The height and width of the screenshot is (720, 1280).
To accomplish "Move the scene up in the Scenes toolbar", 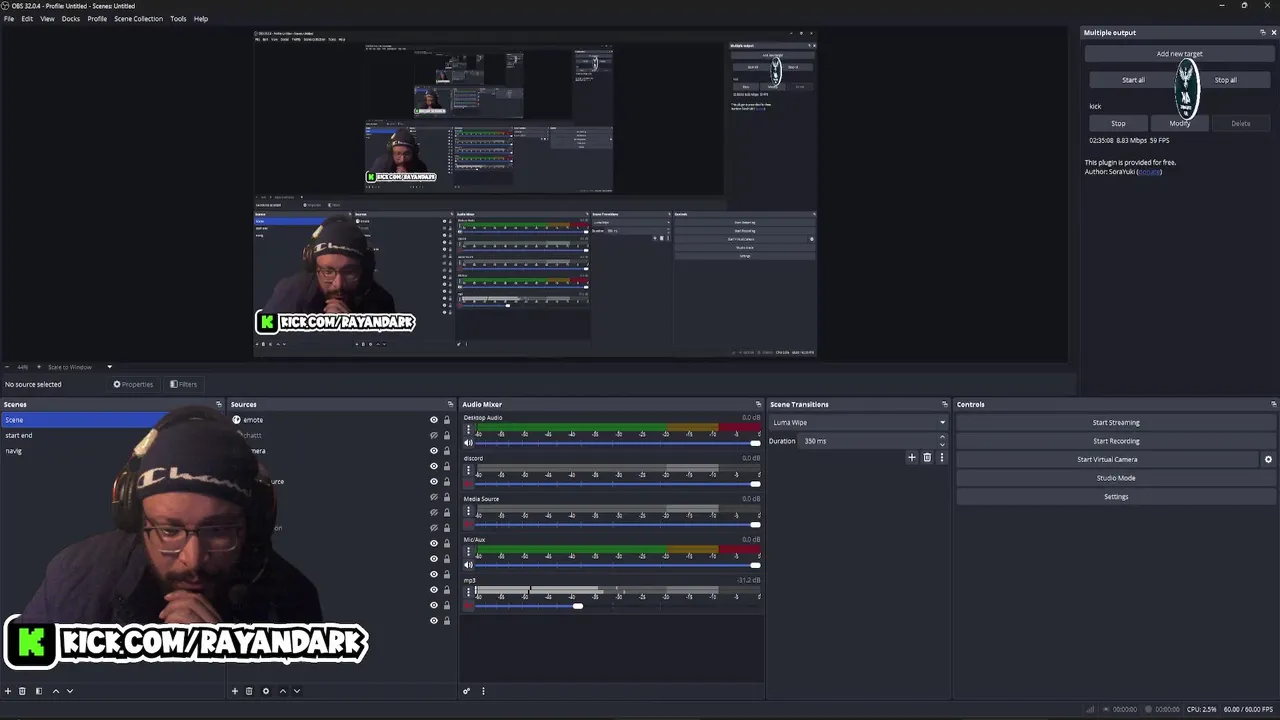I will [55, 691].
